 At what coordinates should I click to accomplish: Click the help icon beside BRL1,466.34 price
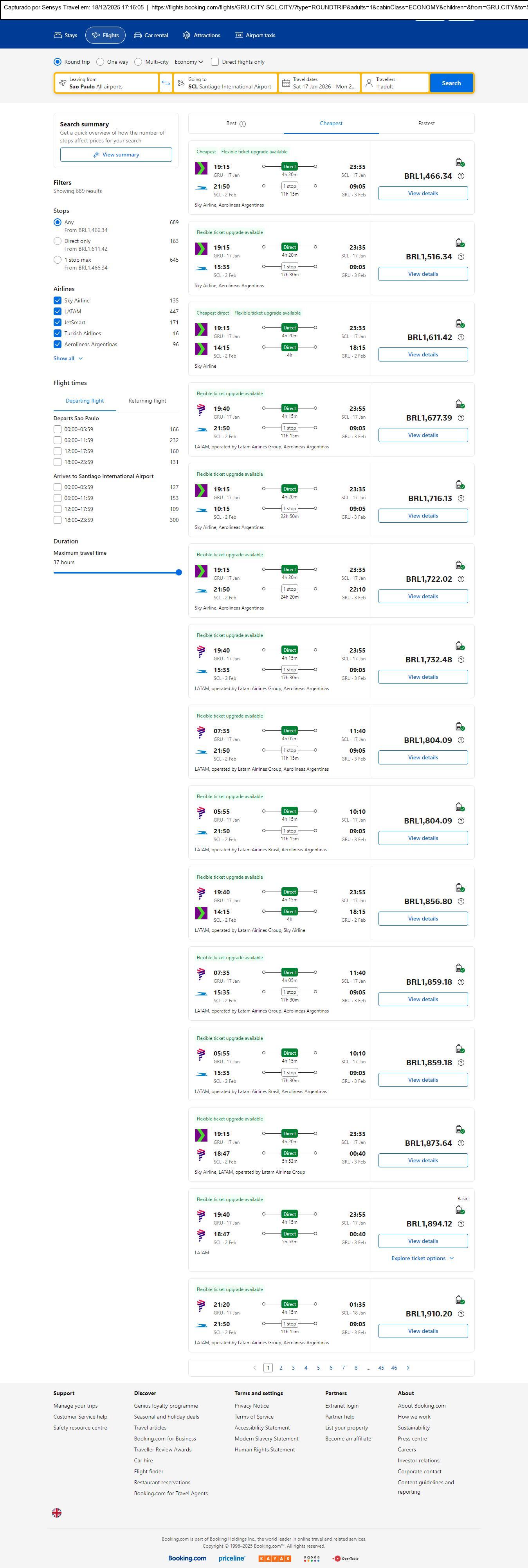(x=461, y=176)
